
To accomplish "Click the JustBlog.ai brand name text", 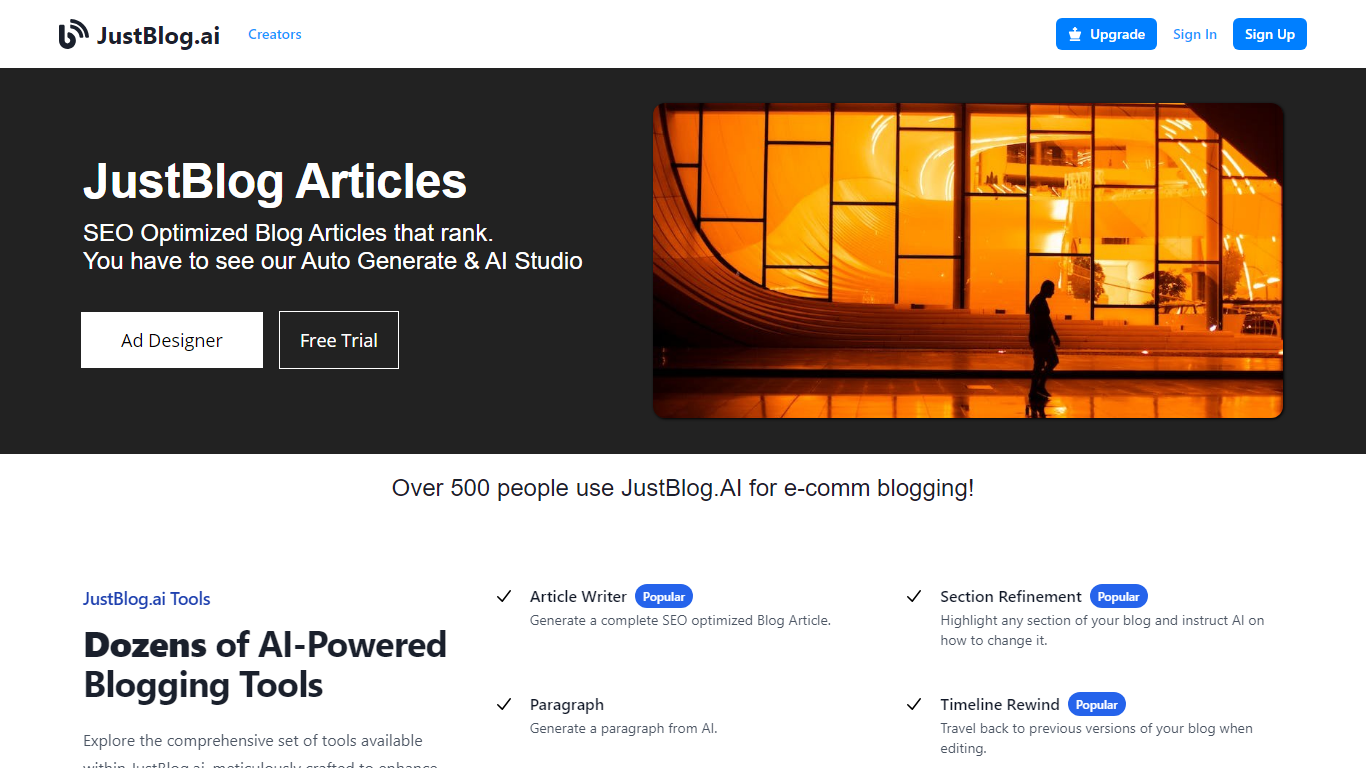I will pos(158,35).
